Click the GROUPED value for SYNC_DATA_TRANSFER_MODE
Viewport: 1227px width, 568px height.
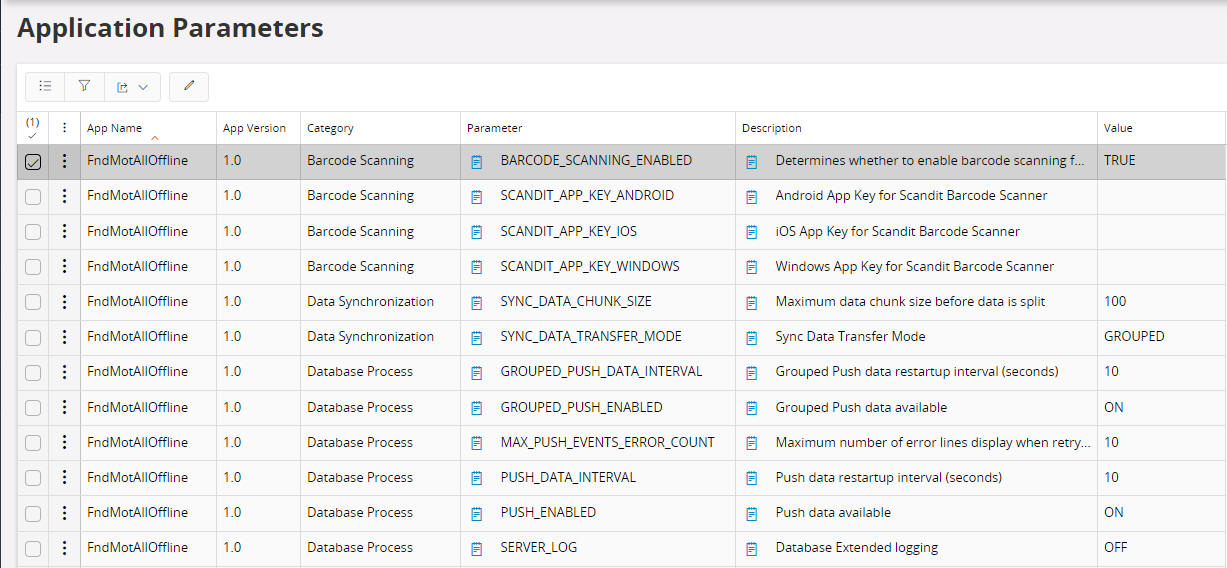[1134, 337]
